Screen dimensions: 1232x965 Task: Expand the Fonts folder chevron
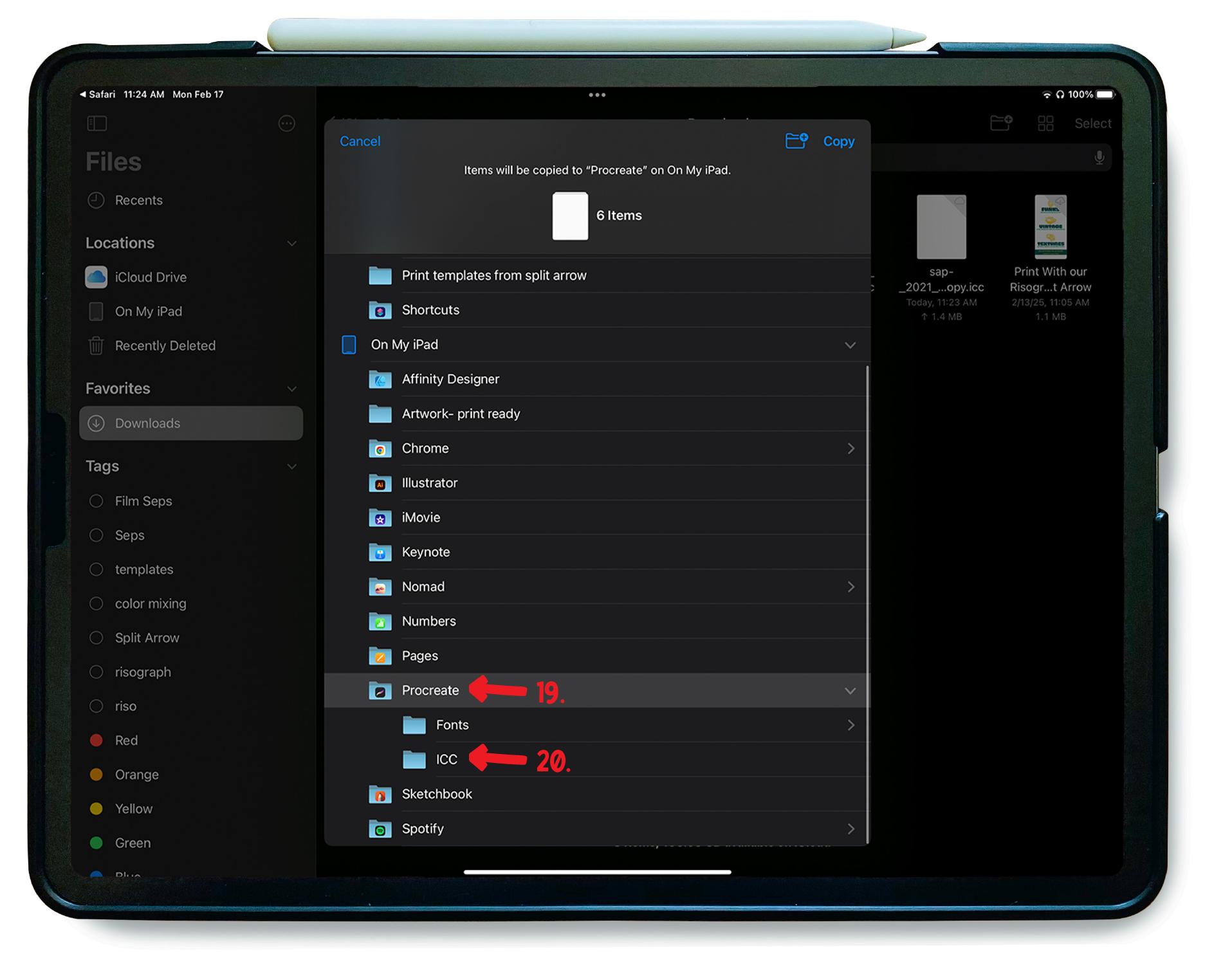point(850,725)
